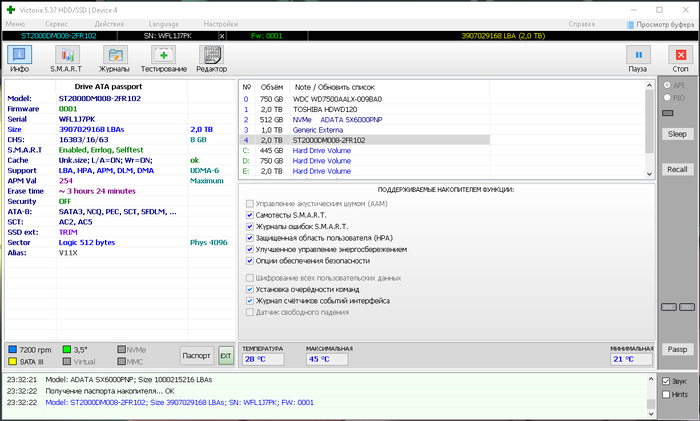The height and width of the screenshot is (421, 700).
Task: Click the NVMe gray indicator
Action: click(x=121, y=350)
